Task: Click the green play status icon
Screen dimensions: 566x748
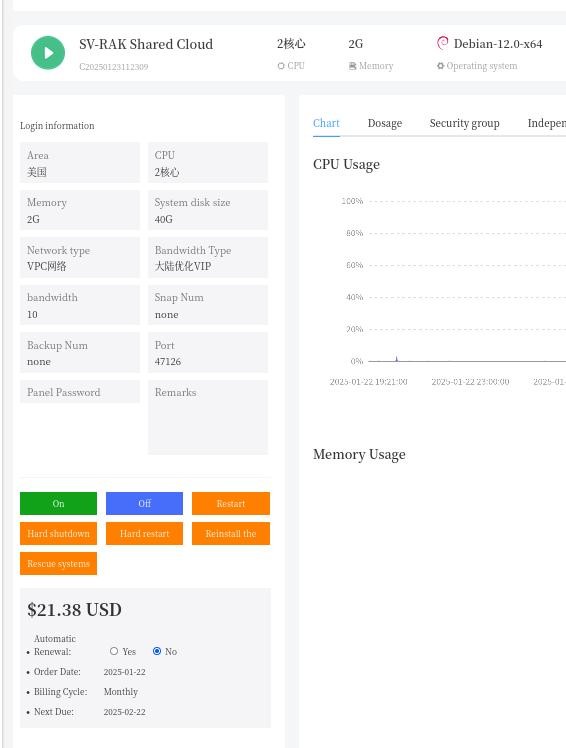Action: click(x=48, y=52)
